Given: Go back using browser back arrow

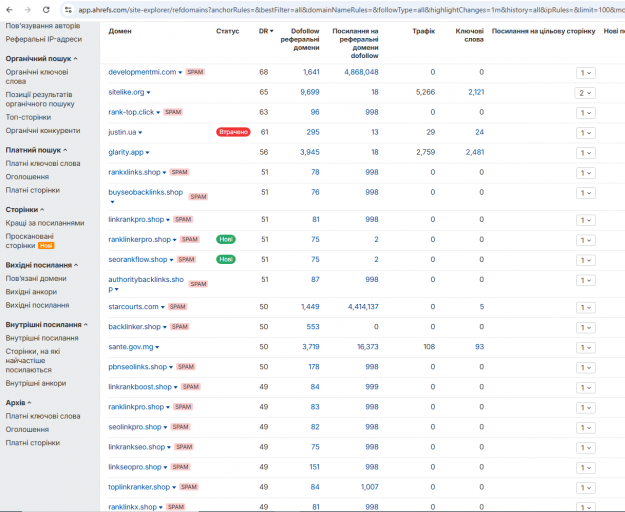Looking at the screenshot, I should click(x=10, y=10).
